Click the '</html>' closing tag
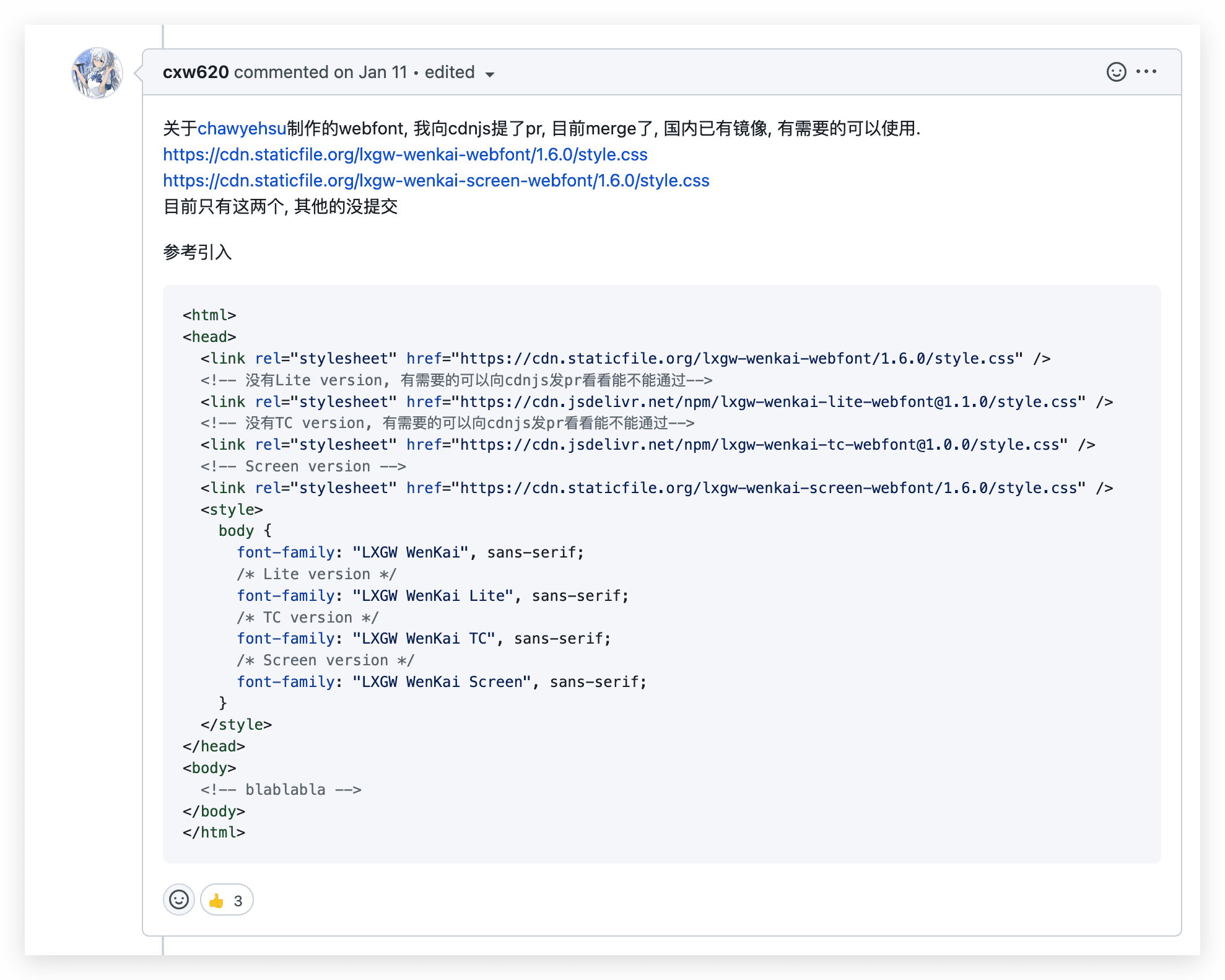 click(214, 832)
